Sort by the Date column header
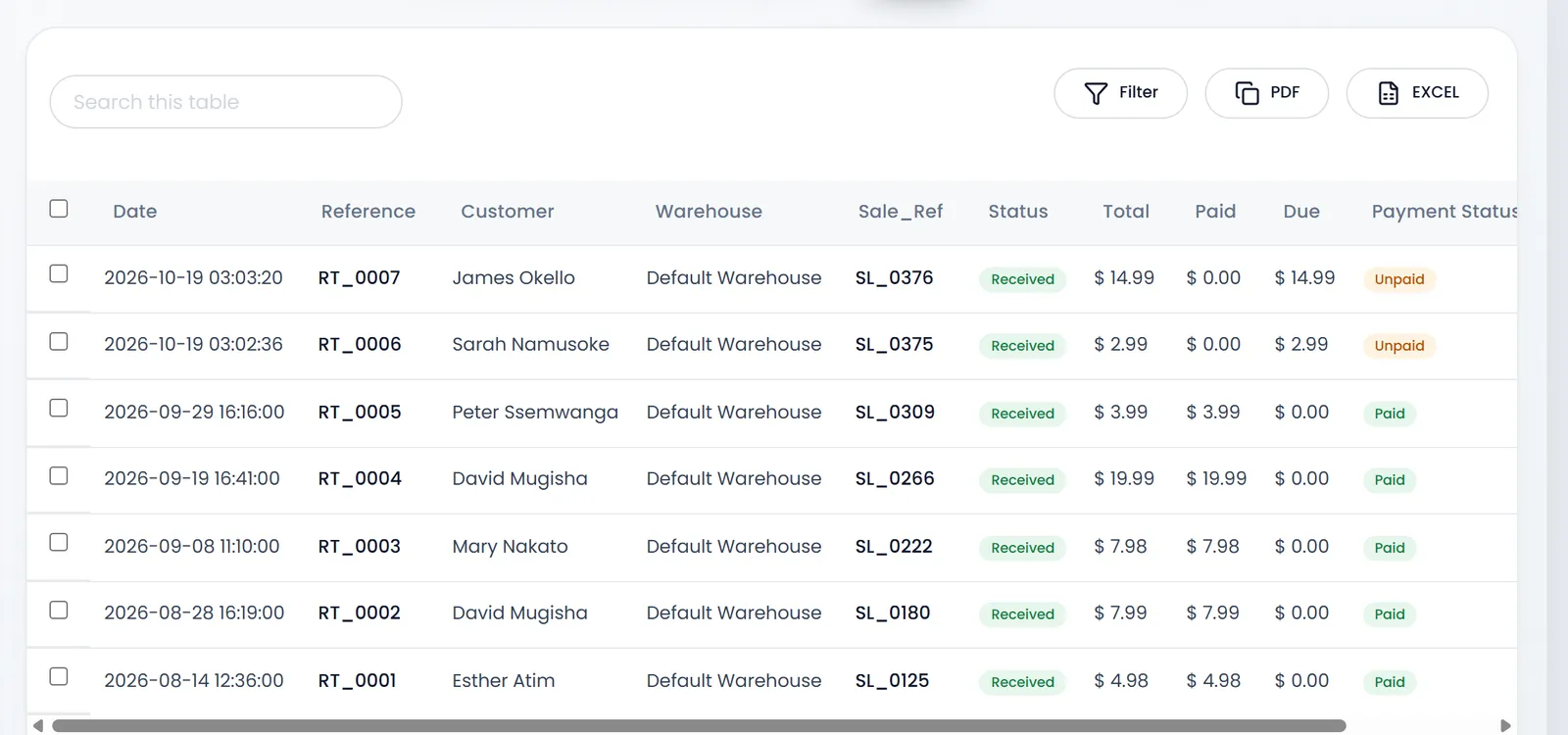Screen dimensions: 1568x735 pyautogui.click(x=135, y=212)
